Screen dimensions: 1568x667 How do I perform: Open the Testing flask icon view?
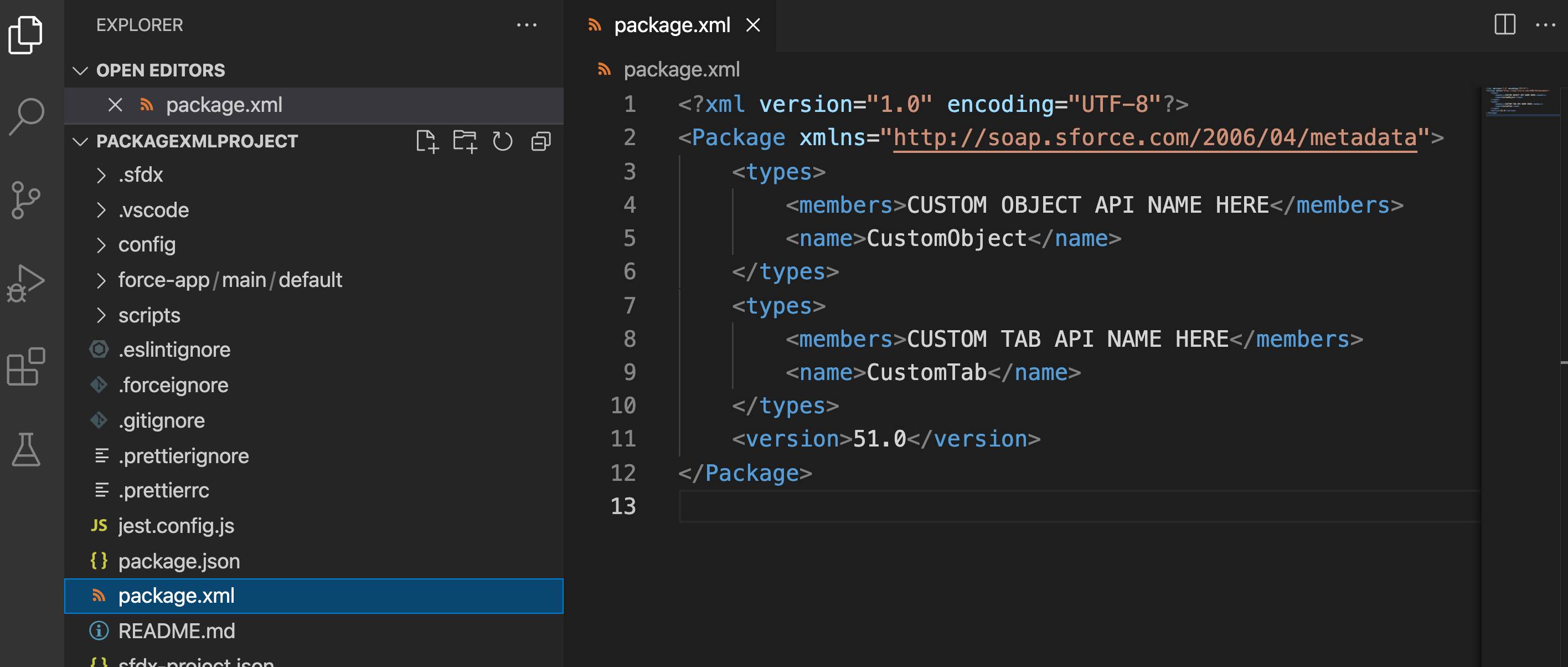click(x=26, y=450)
